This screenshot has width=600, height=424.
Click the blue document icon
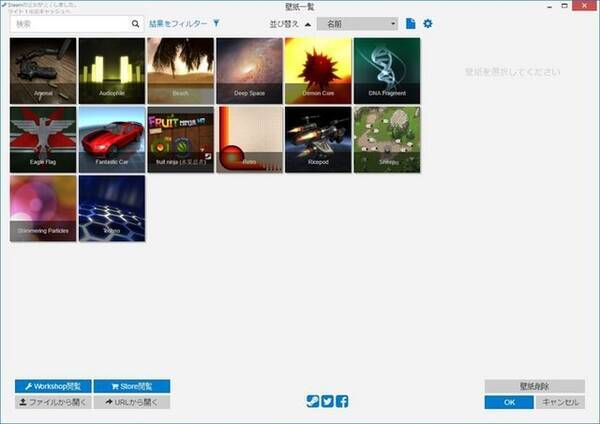(411, 23)
